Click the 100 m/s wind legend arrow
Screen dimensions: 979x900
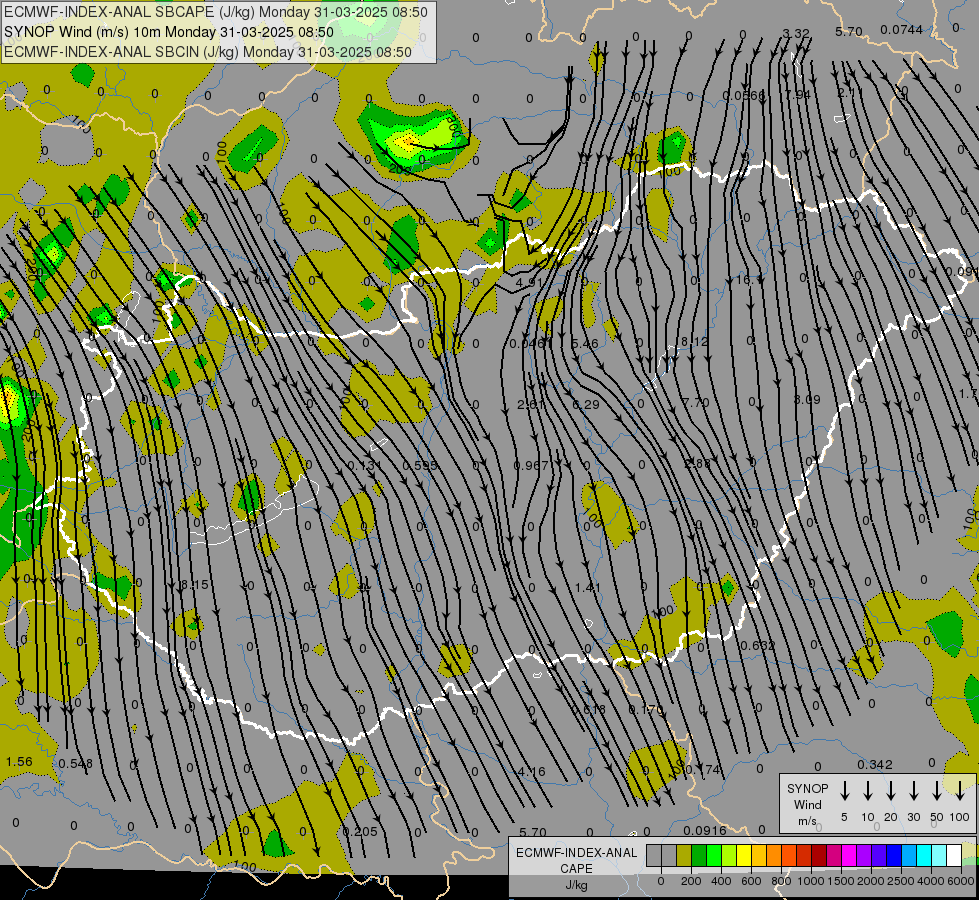click(960, 790)
